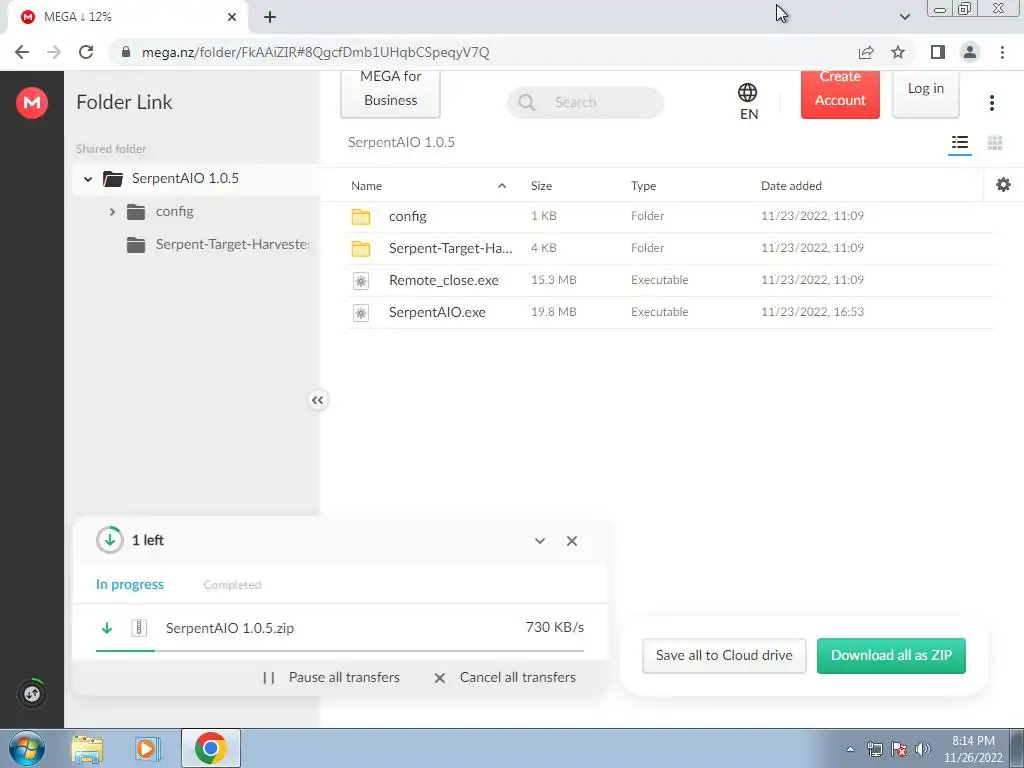Collapse the left panel with double-chevron button
Image resolution: width=1024 pixels, height=768 pixels.
[x=317, y=400]
